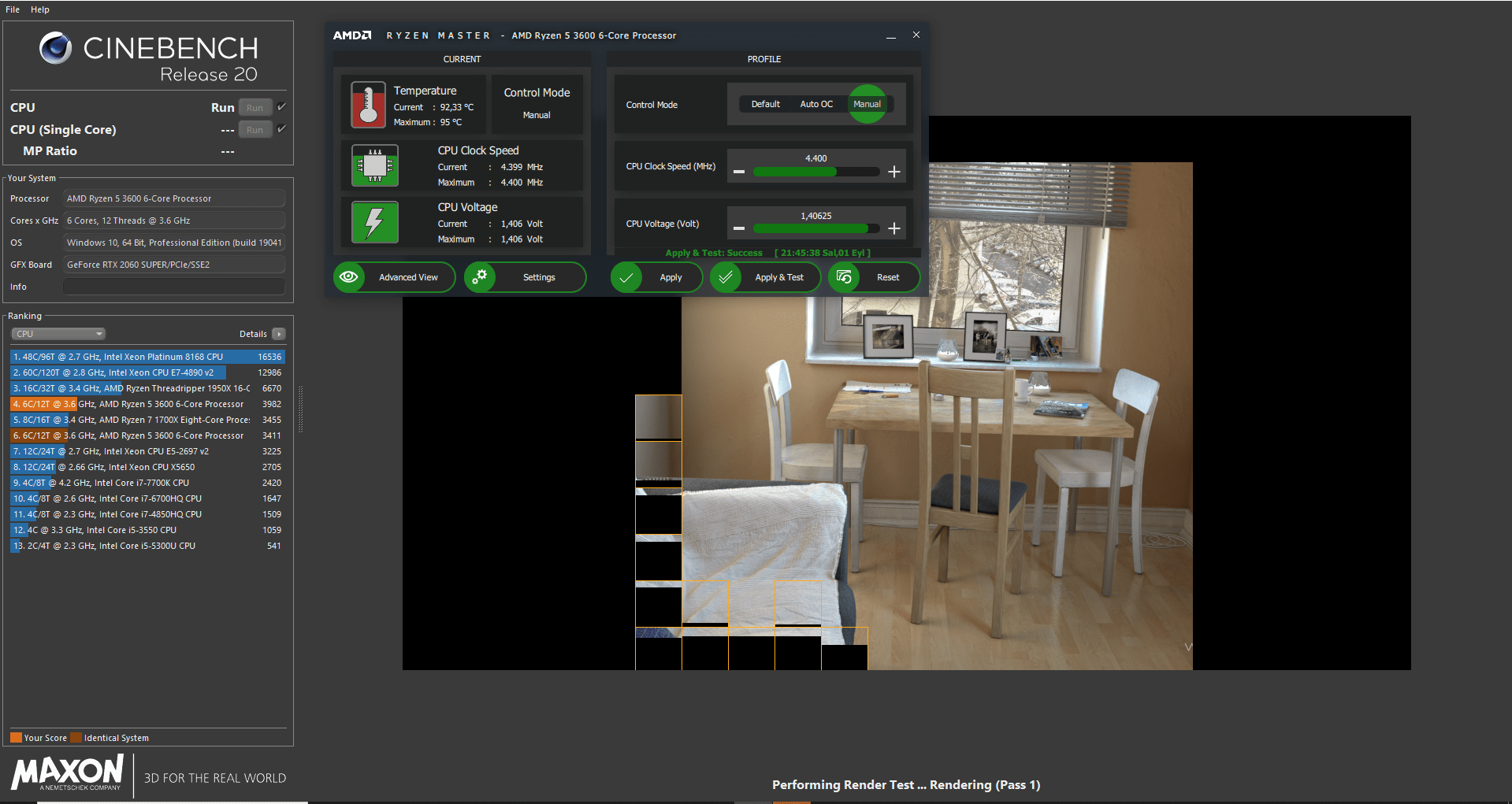The height and width of the screenshot is (804, 1512).
Task: Click the checkmark icon on Apply
Action: click(626, 277)
